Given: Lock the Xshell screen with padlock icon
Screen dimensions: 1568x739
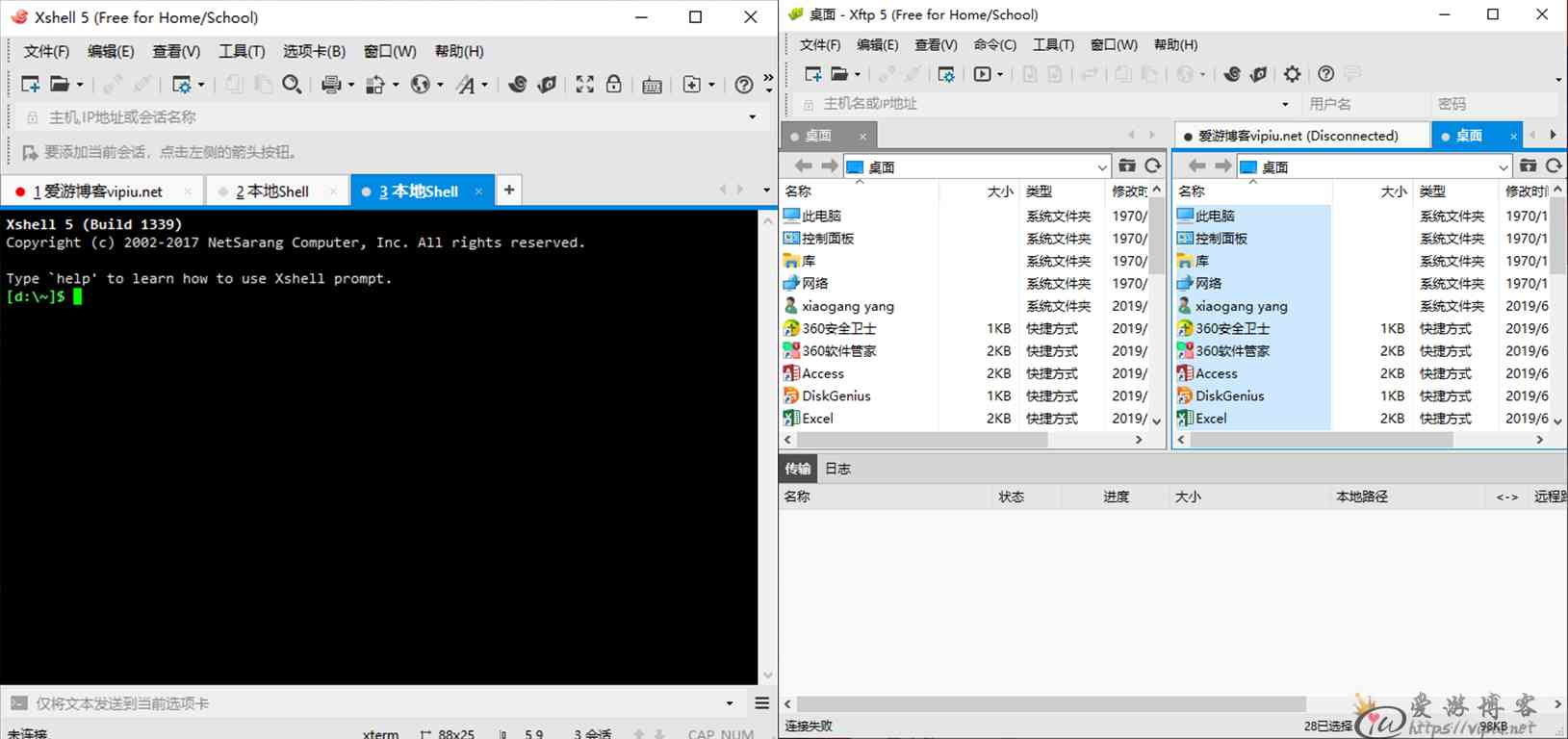Looking at the screenshot, I should pyautogui.click(x=613, y=85).
